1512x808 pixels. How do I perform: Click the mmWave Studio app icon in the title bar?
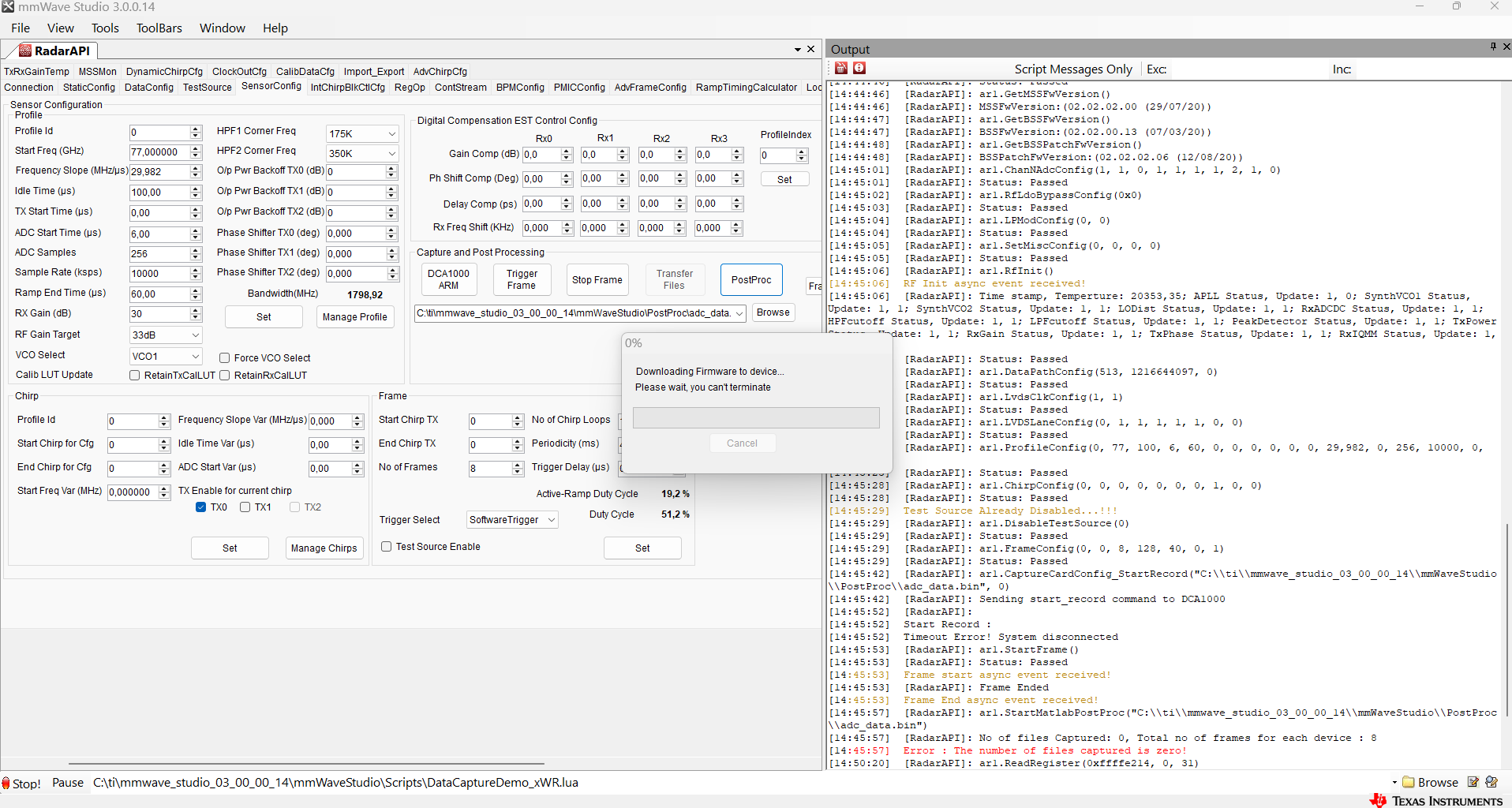point(8,6)
